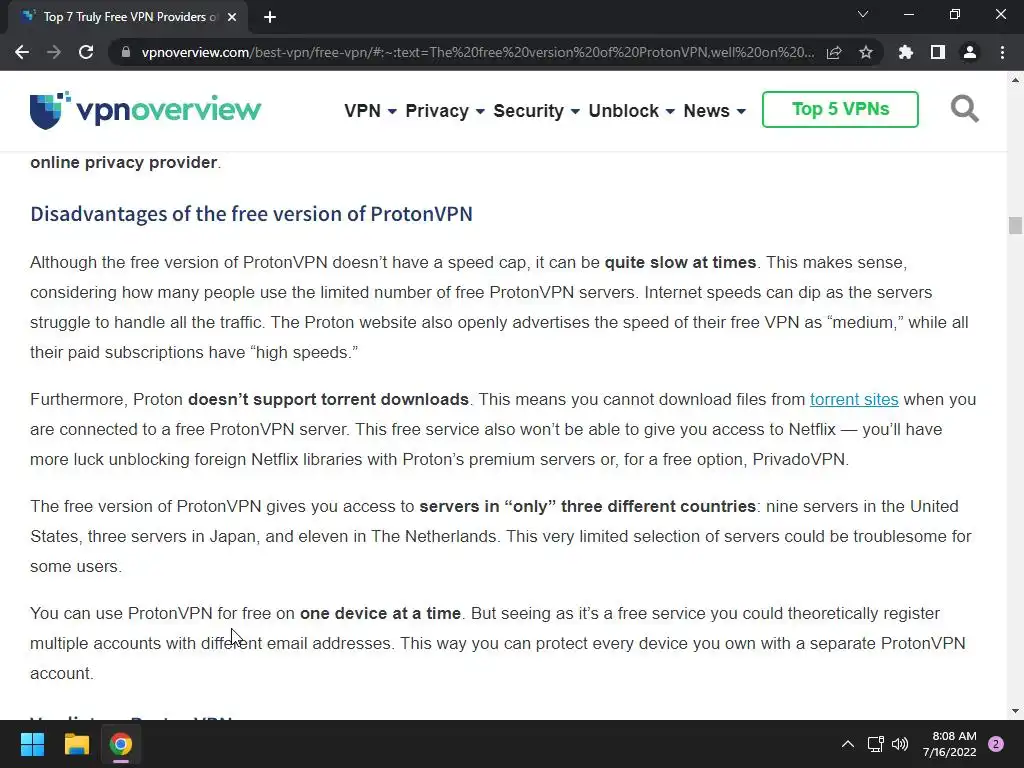Expand the Privacy menu
The image size is (1024, 768).
445,111
